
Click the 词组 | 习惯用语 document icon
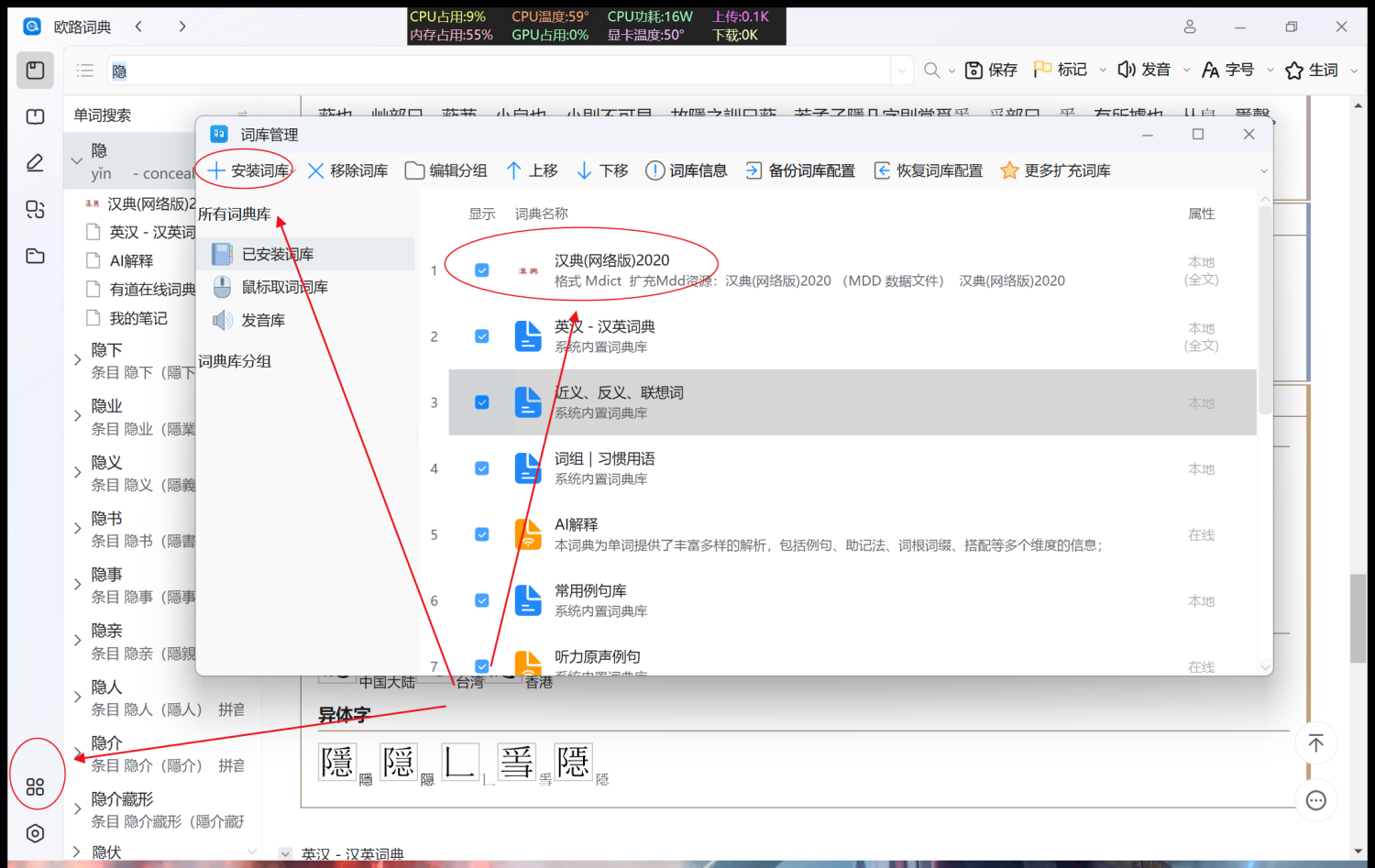point(528,468)
